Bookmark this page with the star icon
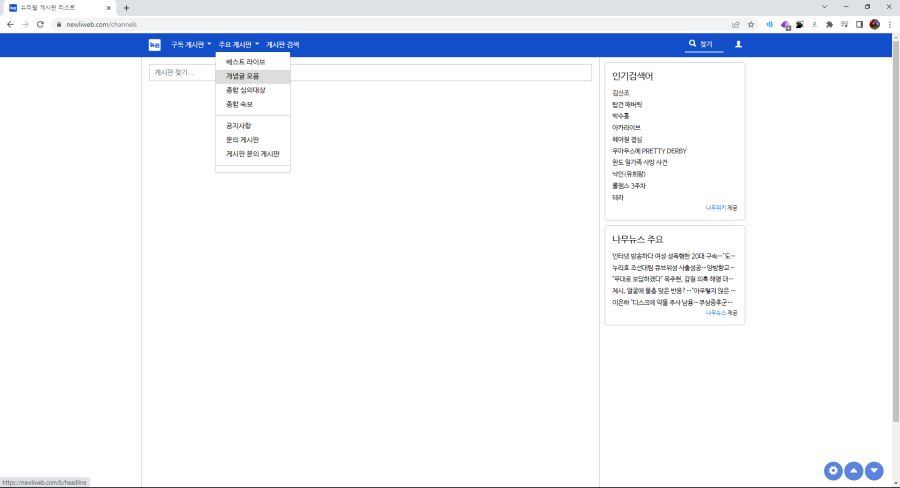Viewport: 900px width, 488px height. click(x=751, y=25)
